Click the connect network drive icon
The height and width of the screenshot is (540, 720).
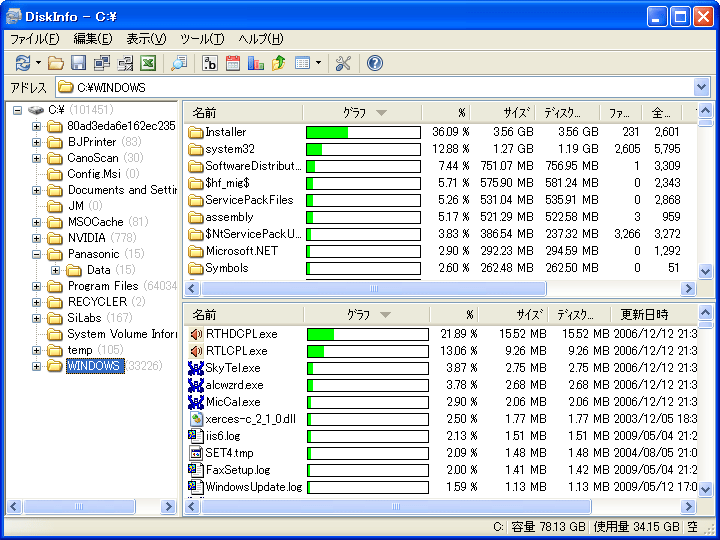coord(101,63)
